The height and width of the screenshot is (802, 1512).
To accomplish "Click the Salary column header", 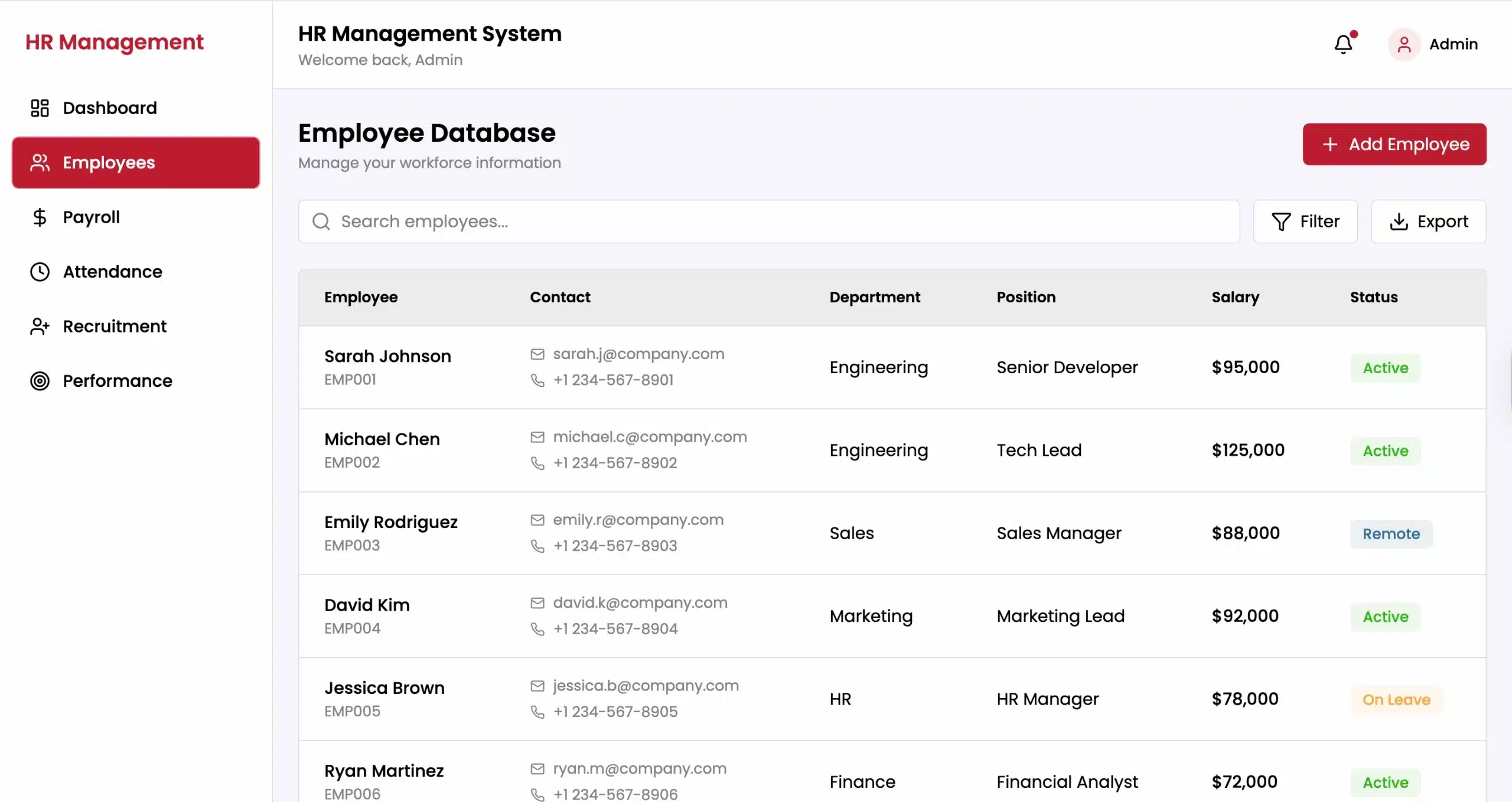I will (1235, 297).
